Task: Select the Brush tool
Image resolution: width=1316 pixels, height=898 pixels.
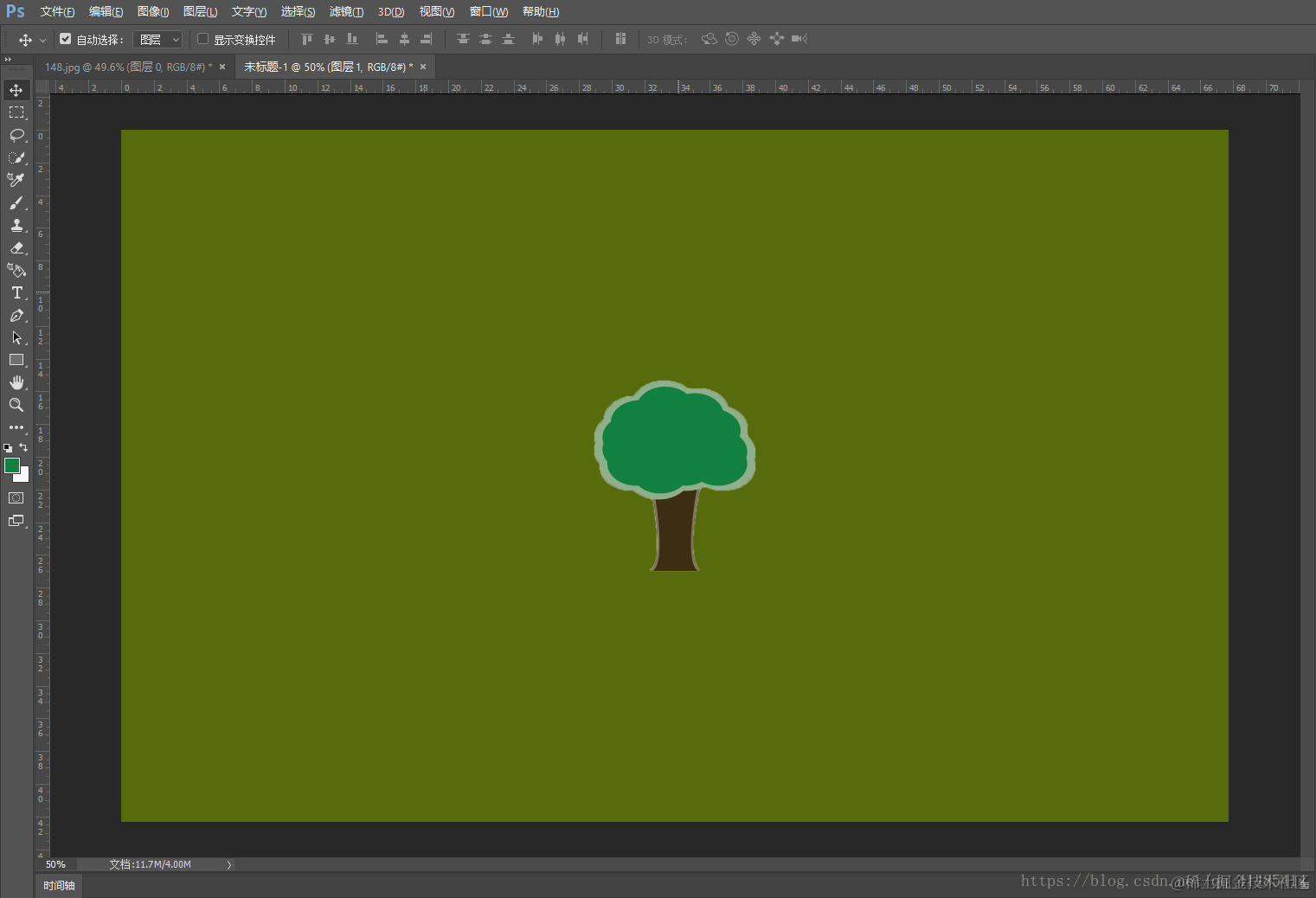Action: tap(16, 202)
